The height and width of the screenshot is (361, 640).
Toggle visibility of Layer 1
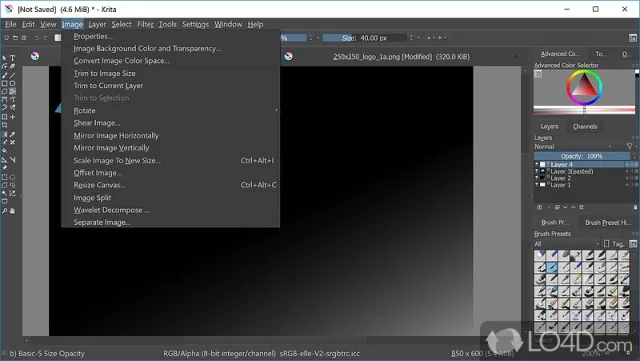tap(537, 185)
